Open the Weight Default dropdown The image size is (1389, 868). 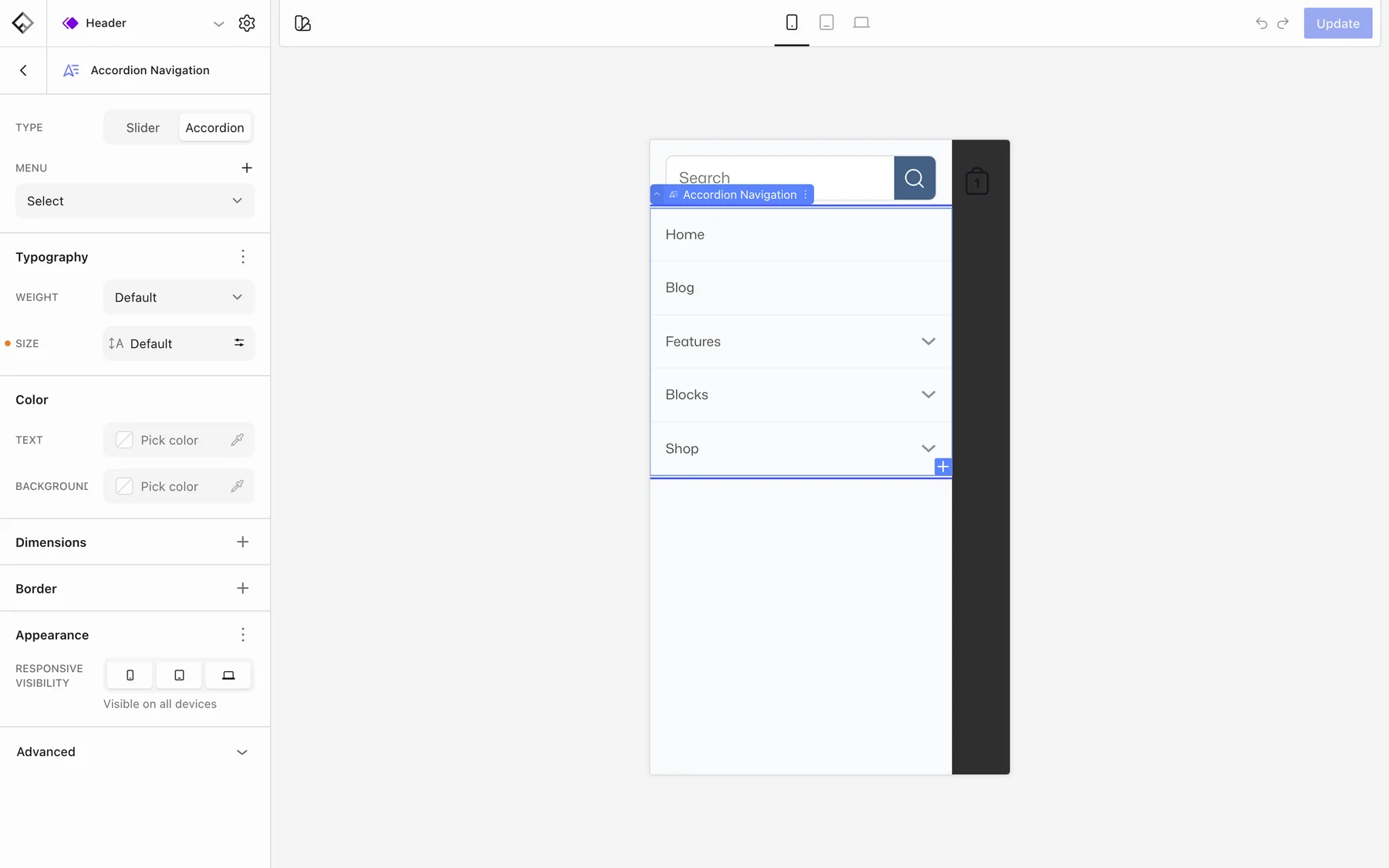[179, 297]
